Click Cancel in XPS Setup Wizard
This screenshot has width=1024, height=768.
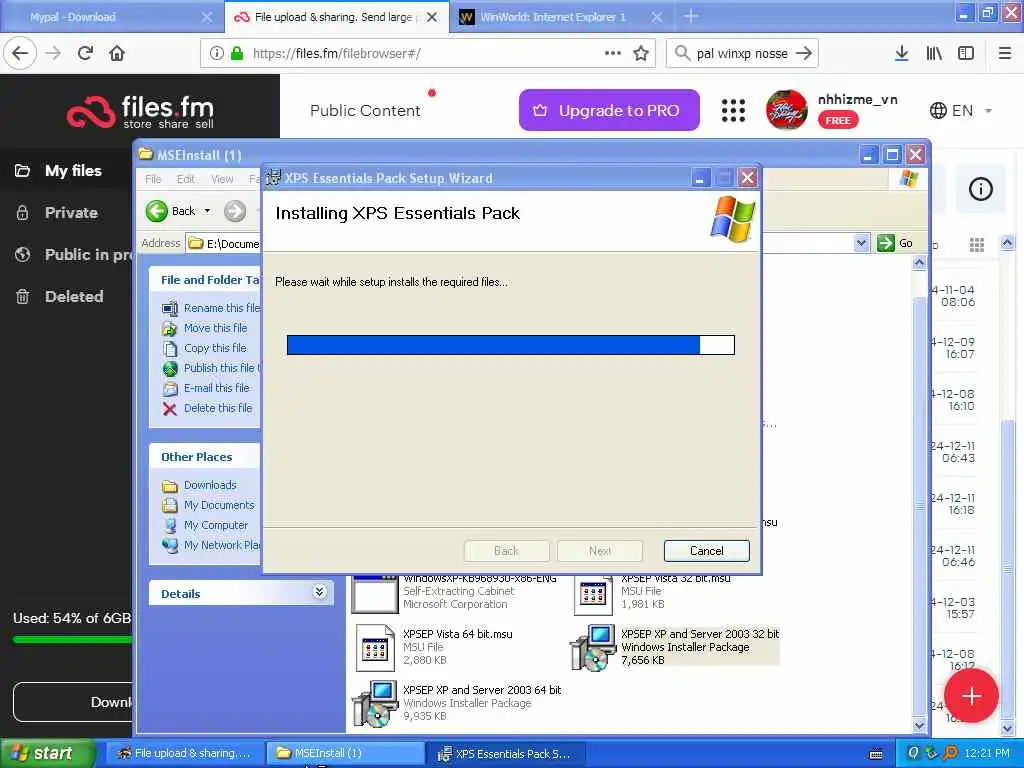point(706,551)
